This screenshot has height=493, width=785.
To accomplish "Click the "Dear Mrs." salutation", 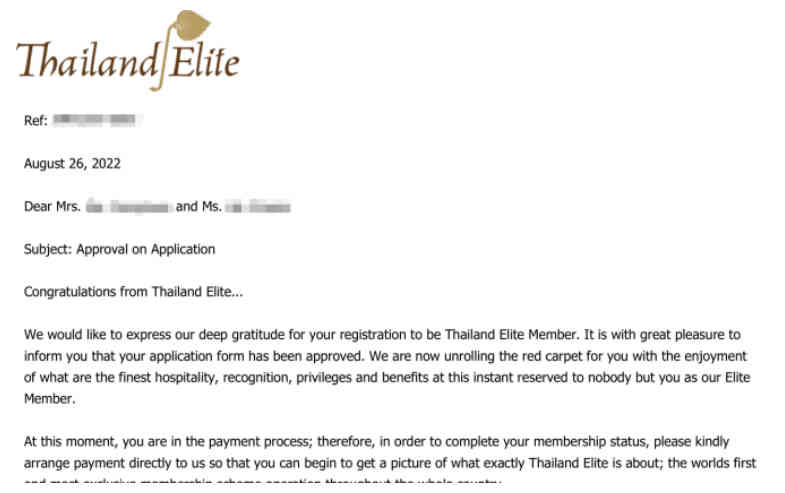I will [52, 207].
